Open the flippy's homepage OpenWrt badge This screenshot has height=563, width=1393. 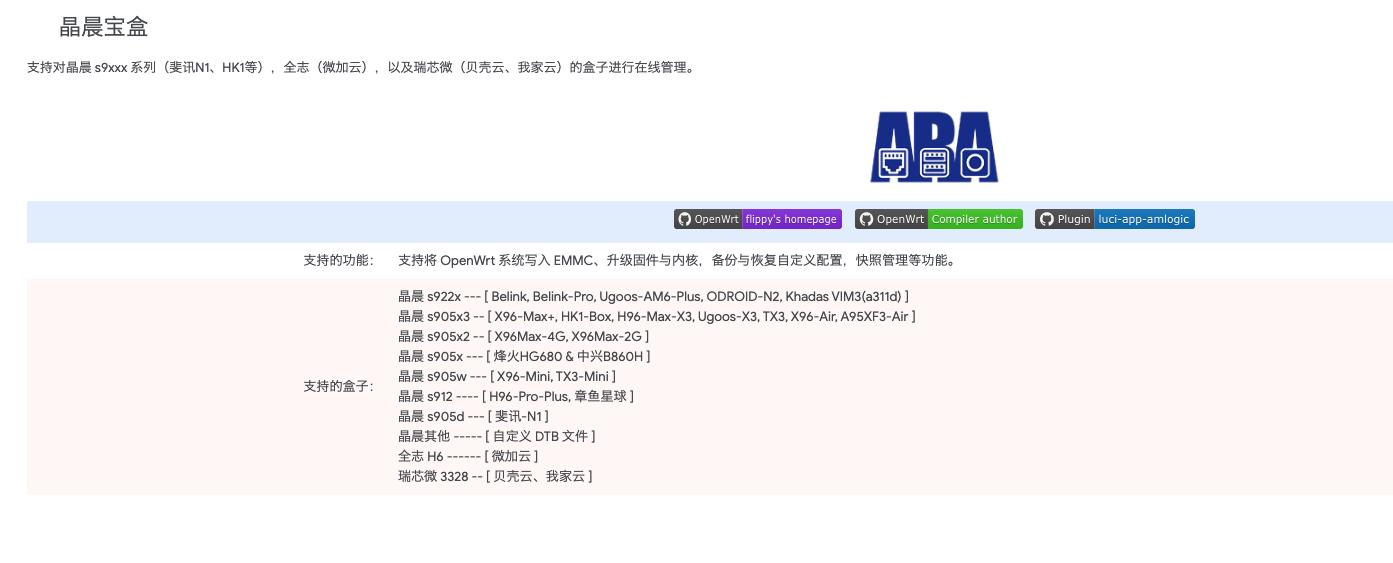[x=758, y=219]
